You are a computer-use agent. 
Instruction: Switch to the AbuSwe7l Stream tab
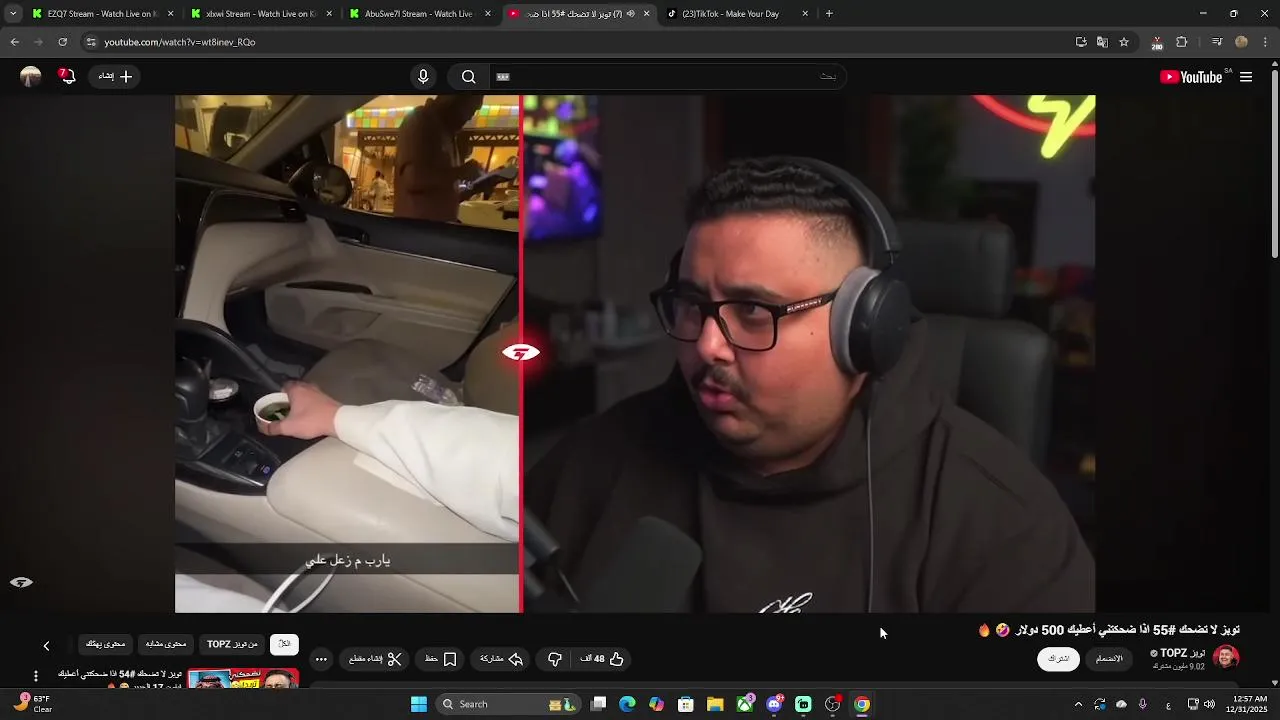[420, 14]
